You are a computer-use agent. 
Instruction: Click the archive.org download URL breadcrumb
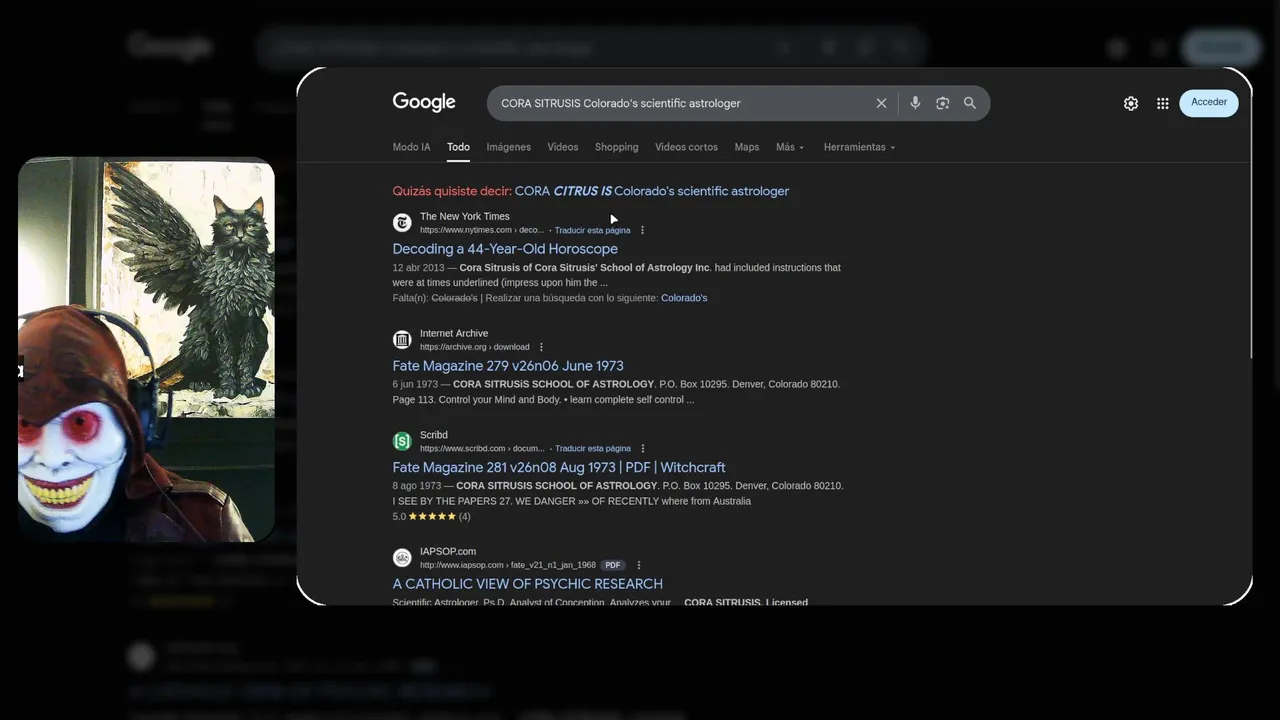point(474,347)
